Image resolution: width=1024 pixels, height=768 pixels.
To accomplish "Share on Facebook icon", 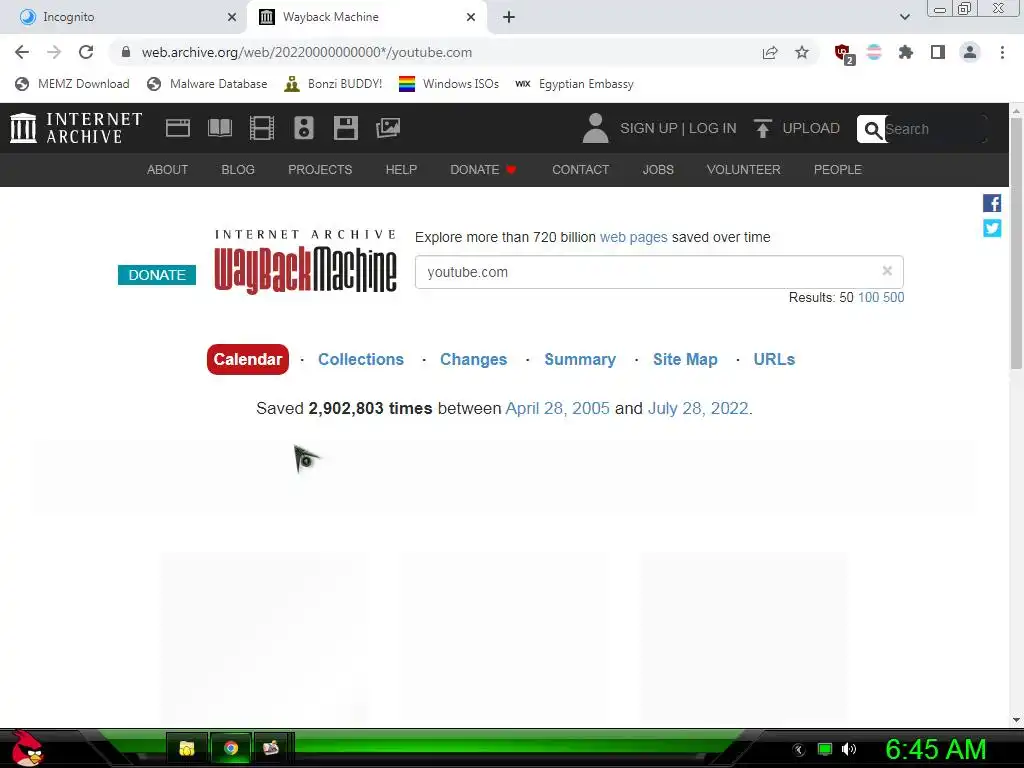I will point(992,203).
